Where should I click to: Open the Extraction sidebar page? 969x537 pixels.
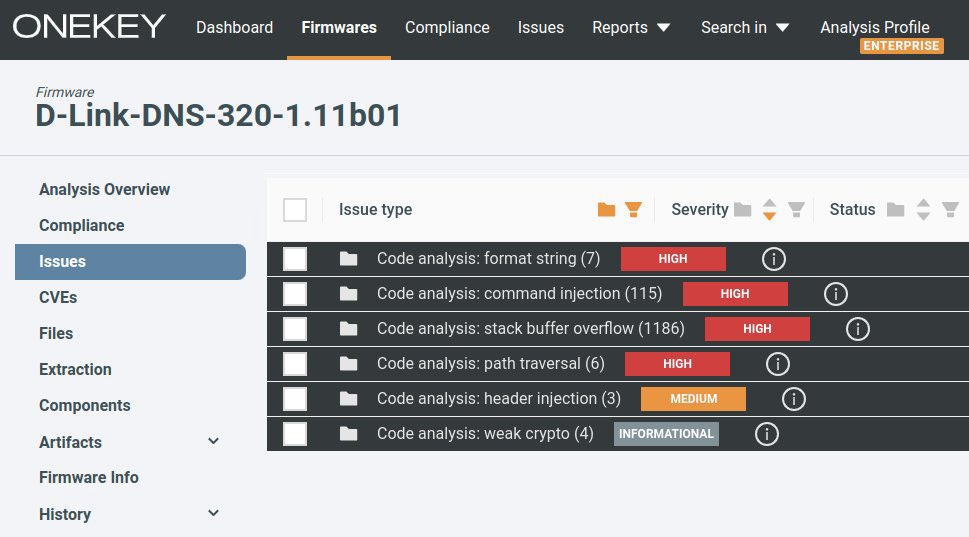[75, 370]
